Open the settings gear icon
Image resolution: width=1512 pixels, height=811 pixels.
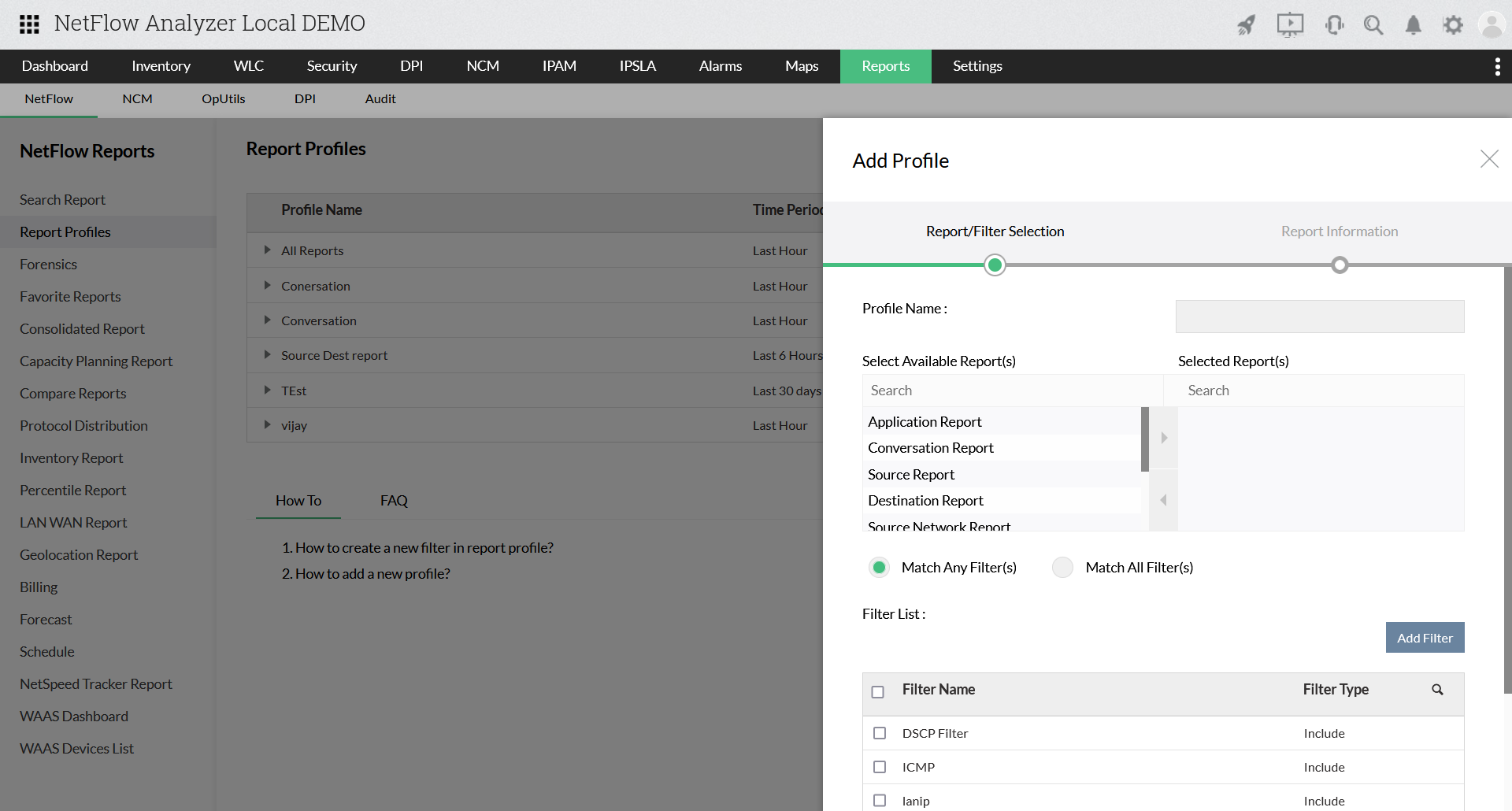pyautogui.click(x=1453, y=24)
